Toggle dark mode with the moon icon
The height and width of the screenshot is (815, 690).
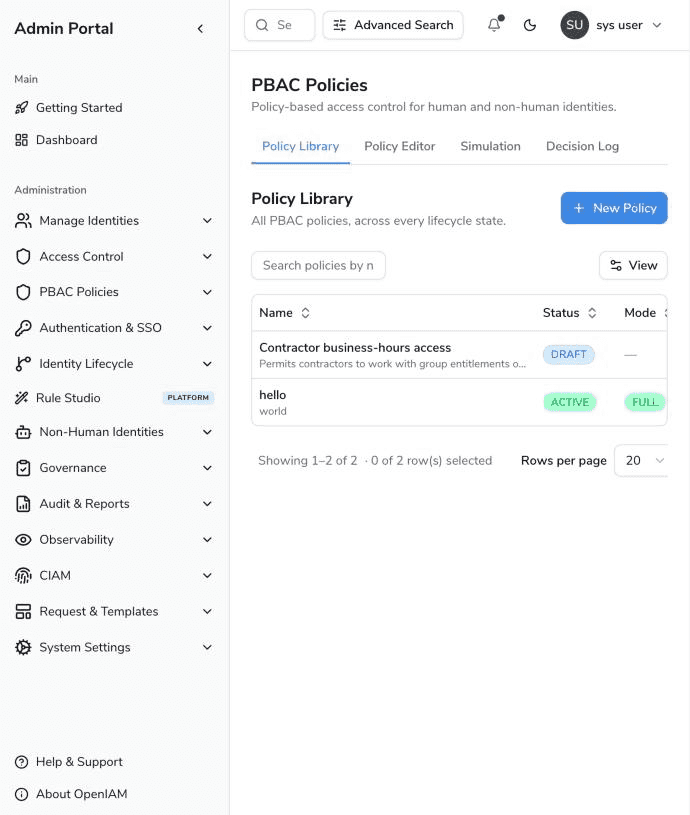point(529,25)
